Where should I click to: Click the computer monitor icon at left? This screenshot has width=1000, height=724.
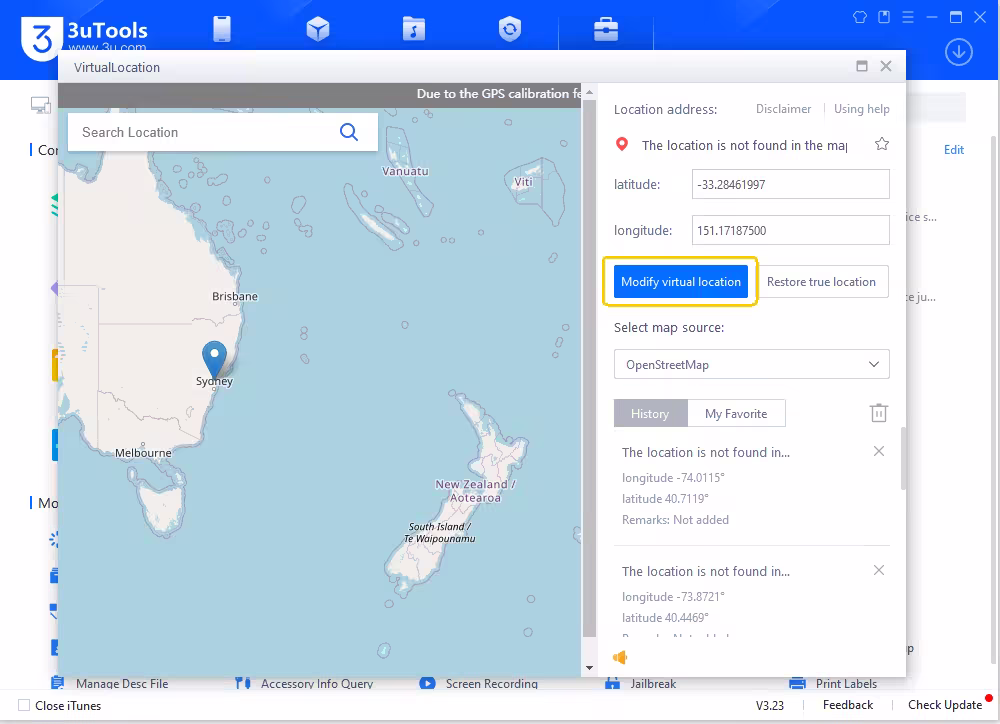point(41,105)
